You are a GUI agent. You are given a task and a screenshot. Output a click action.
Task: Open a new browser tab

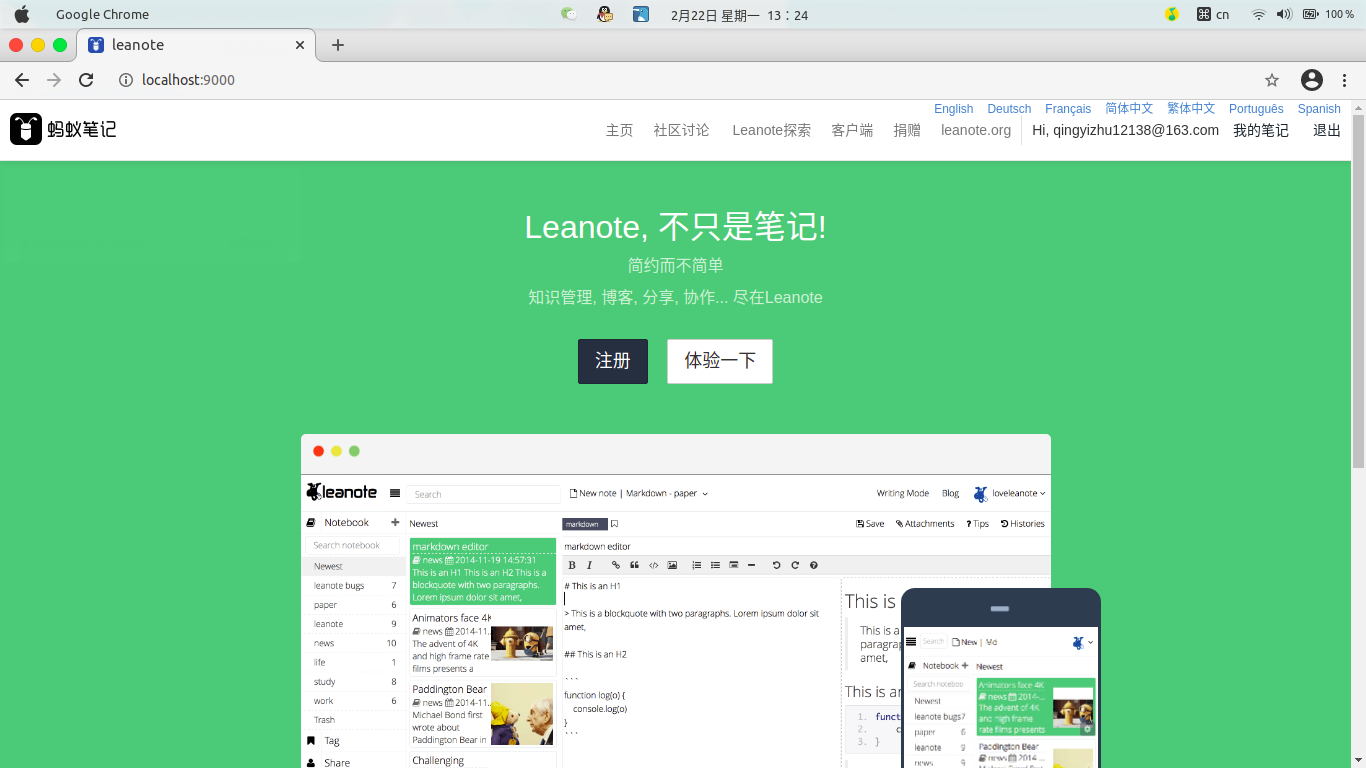tap(338, 45)
